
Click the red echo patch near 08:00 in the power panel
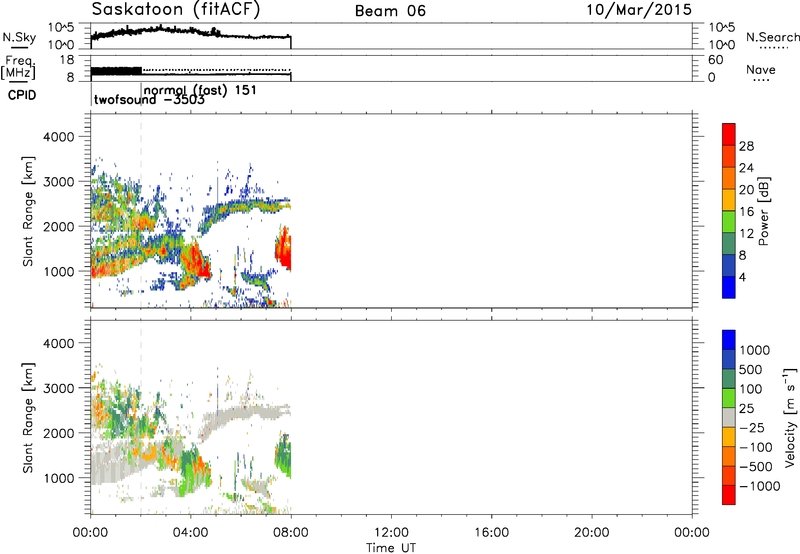click(283, 249)
